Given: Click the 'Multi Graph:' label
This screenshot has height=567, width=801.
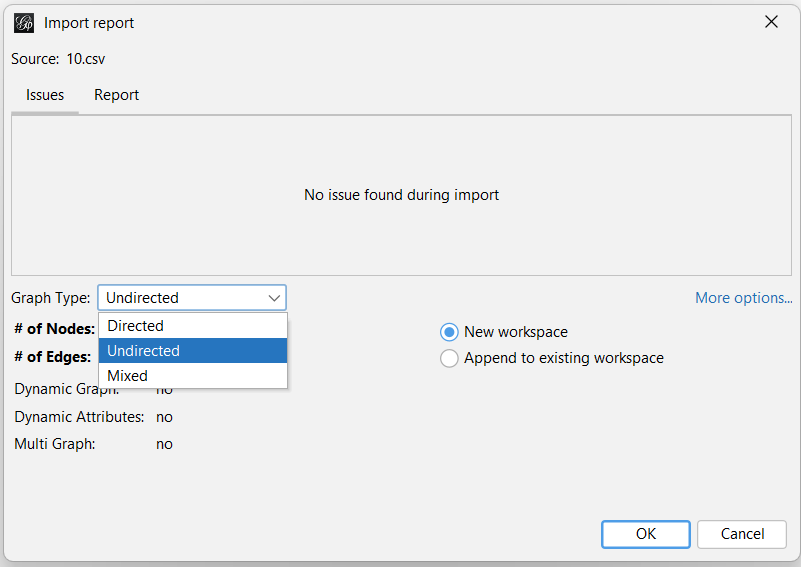Looking at the screenshot, I should [55, 444].
